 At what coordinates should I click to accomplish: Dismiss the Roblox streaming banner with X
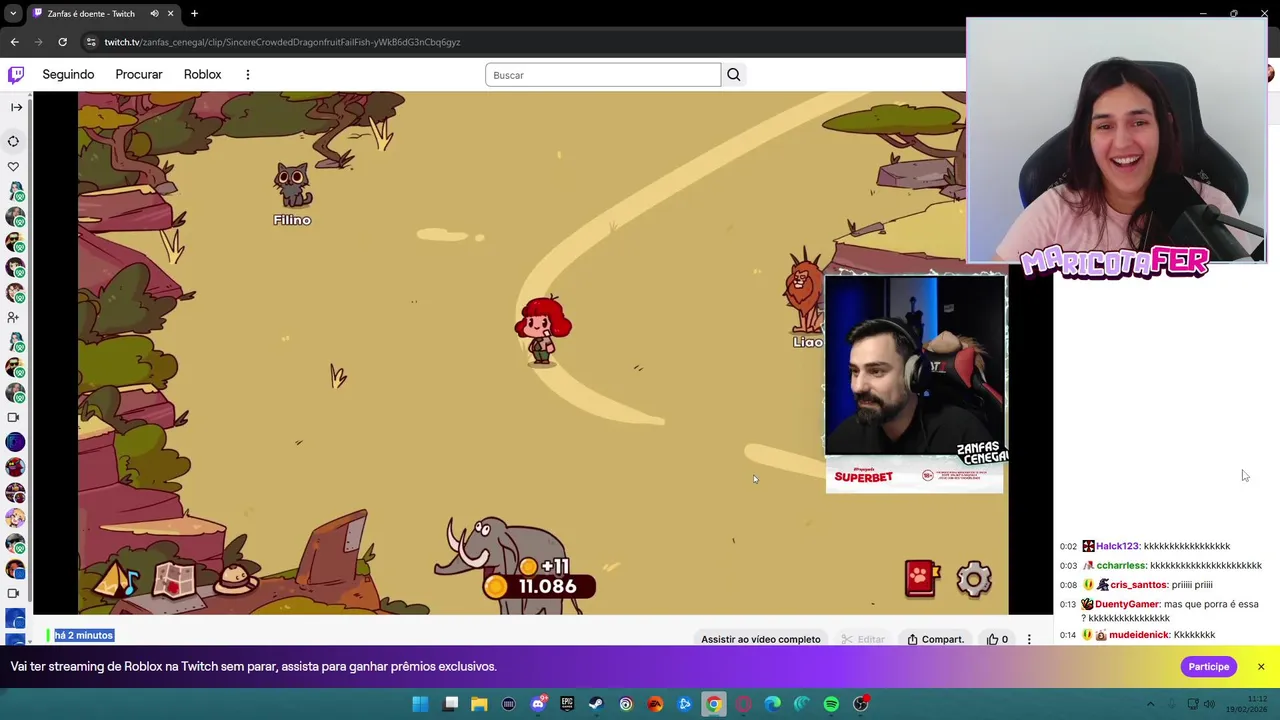[x=1261, y=667]
